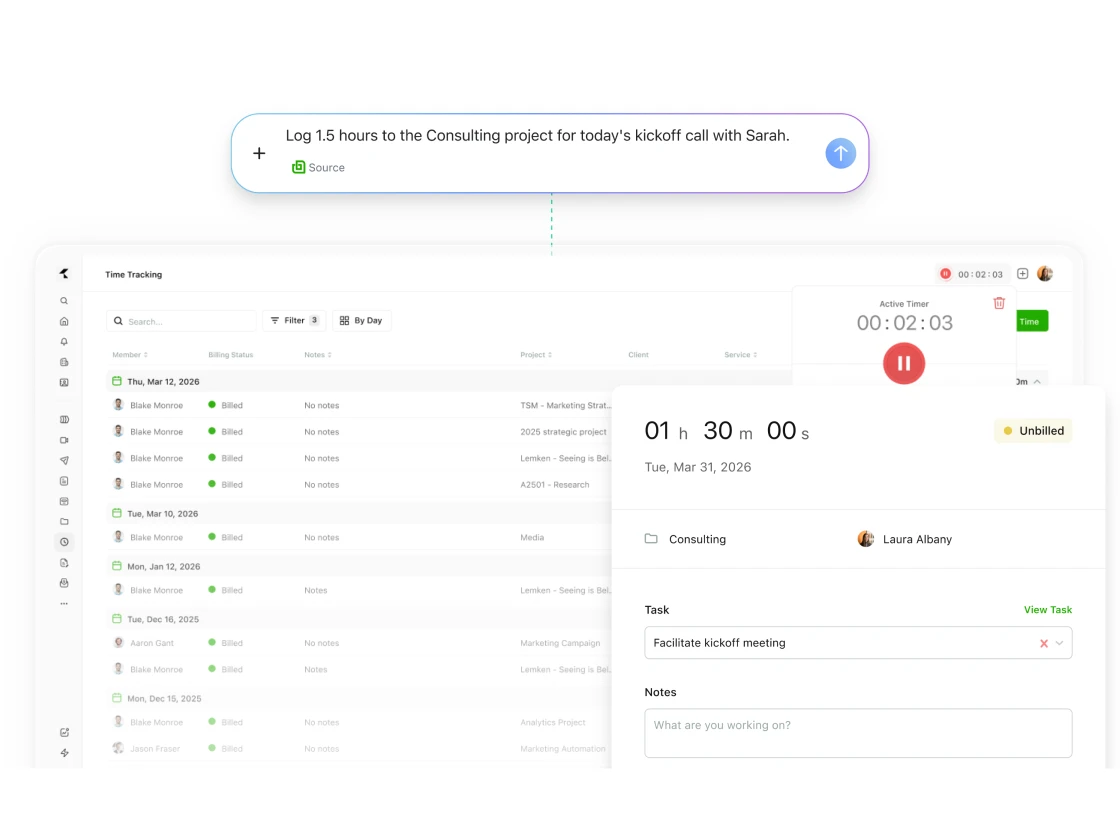Open the Facilitate kickoff meeting task dropdown arrow
Image resolution: width=1120 pixels, height=840 pixels.
coord(1060,643)
